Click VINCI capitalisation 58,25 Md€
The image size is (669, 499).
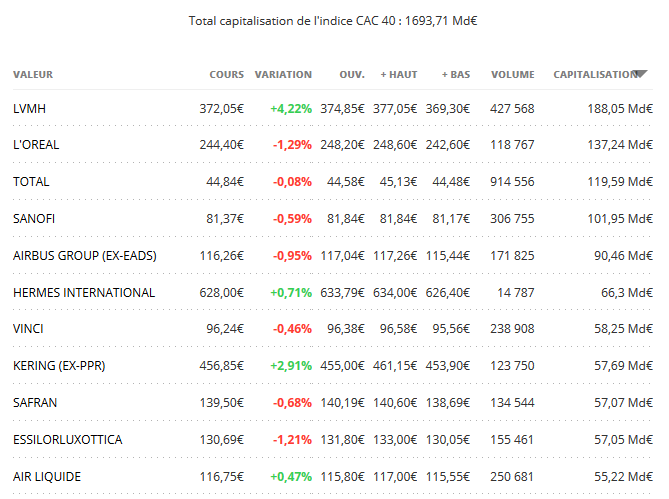click(623, 329)
